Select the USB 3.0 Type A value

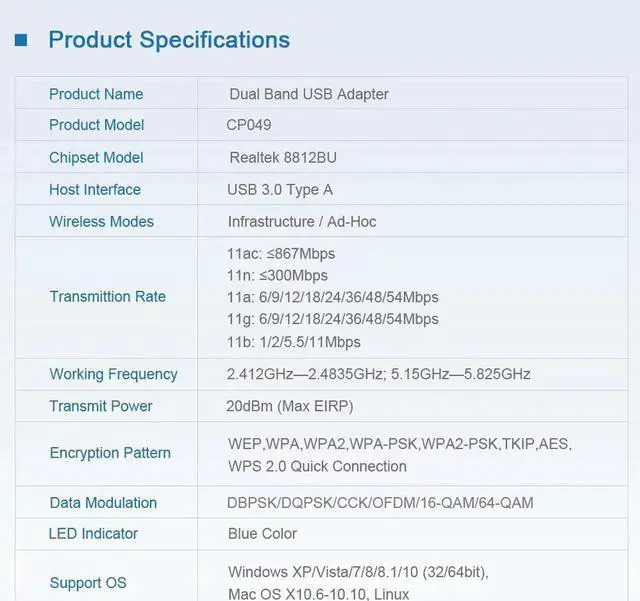click(280, 189)
